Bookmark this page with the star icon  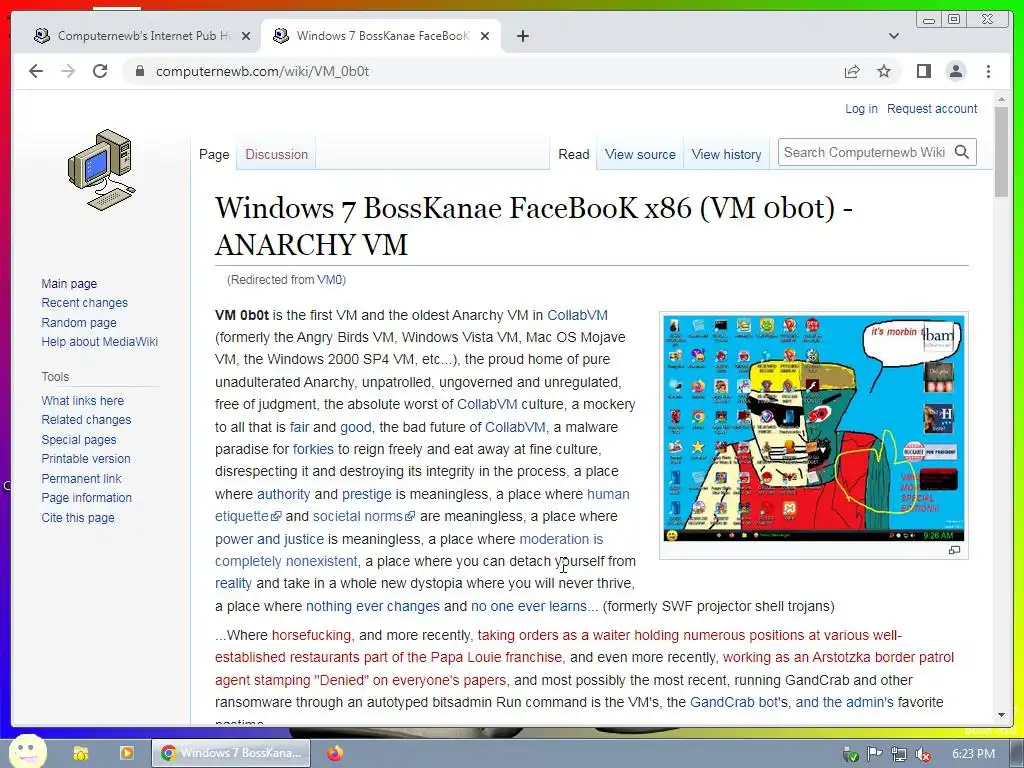point(884,71)
